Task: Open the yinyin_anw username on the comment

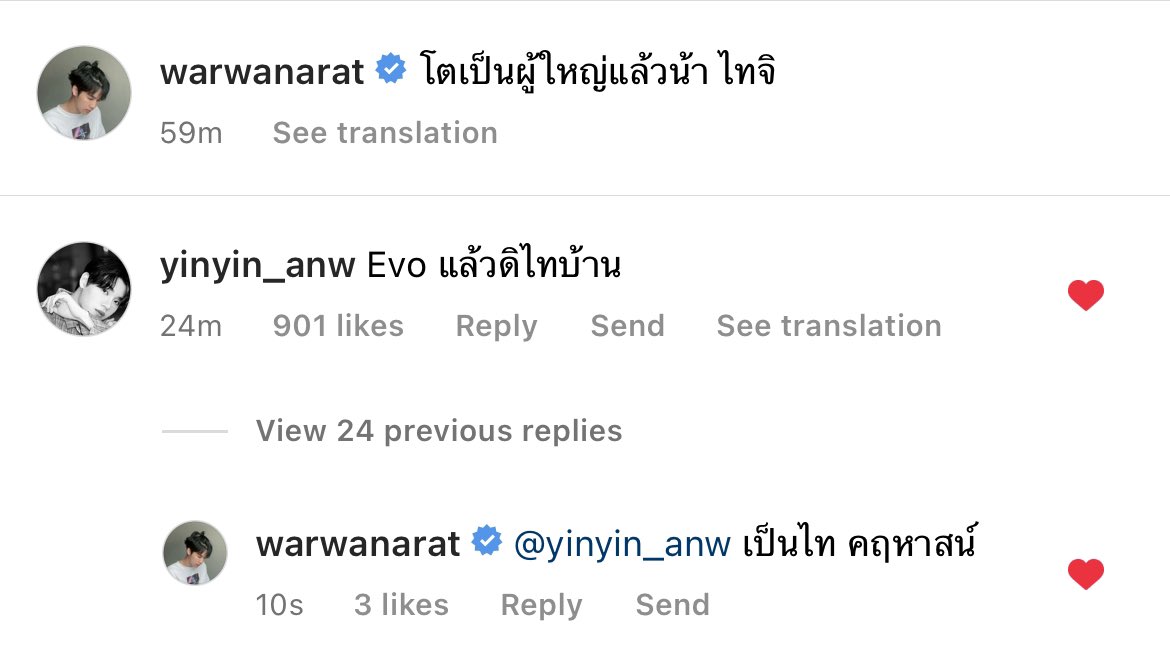Action: [257, 266]
